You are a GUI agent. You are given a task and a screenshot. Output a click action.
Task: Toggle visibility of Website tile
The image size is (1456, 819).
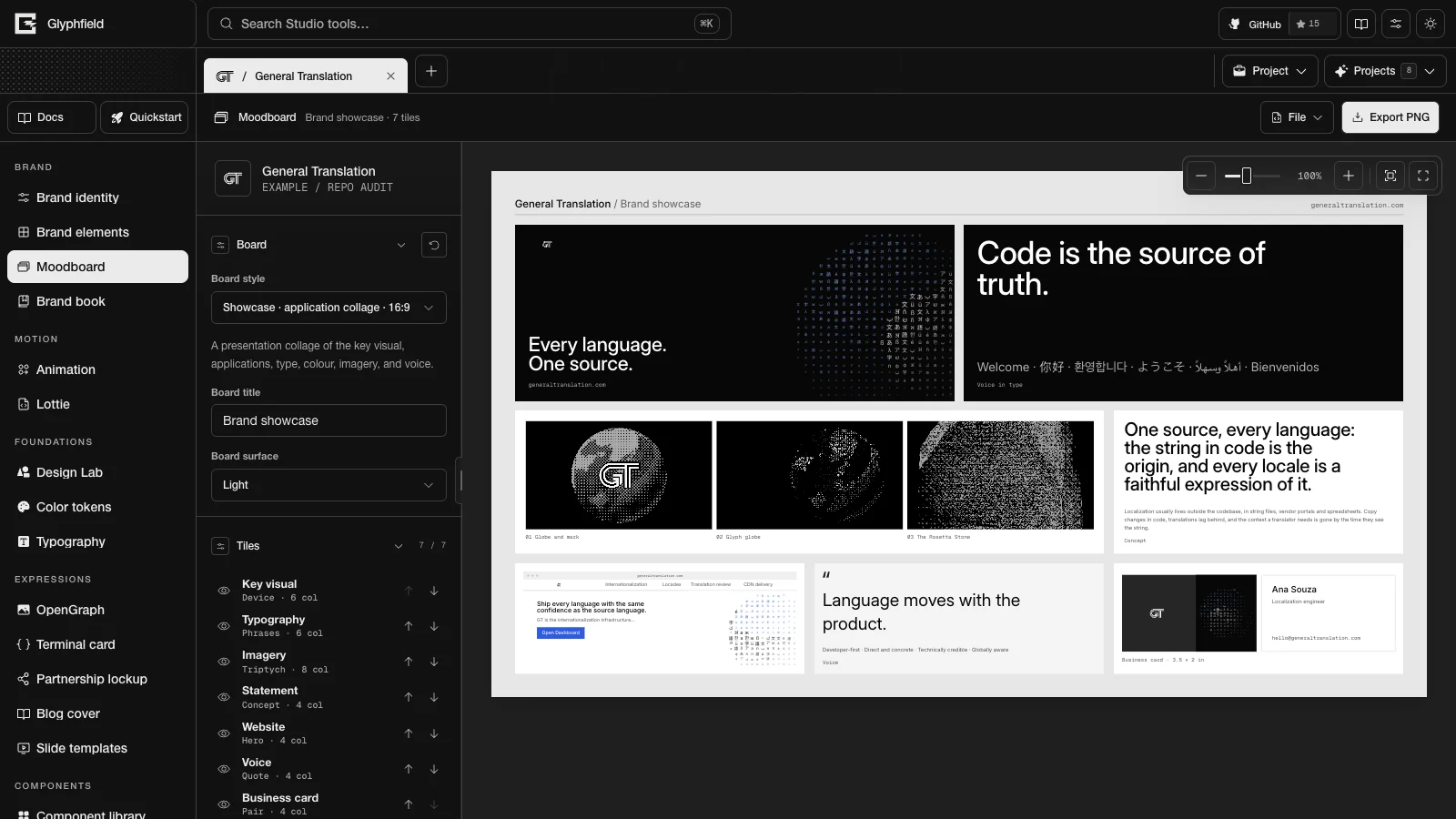click(224, 733)
